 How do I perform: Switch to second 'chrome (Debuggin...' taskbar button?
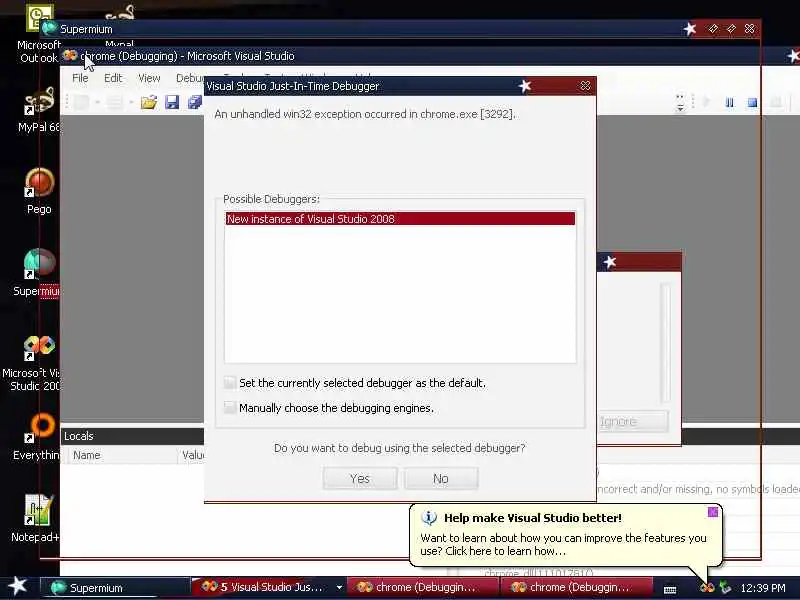pos(577,587)
